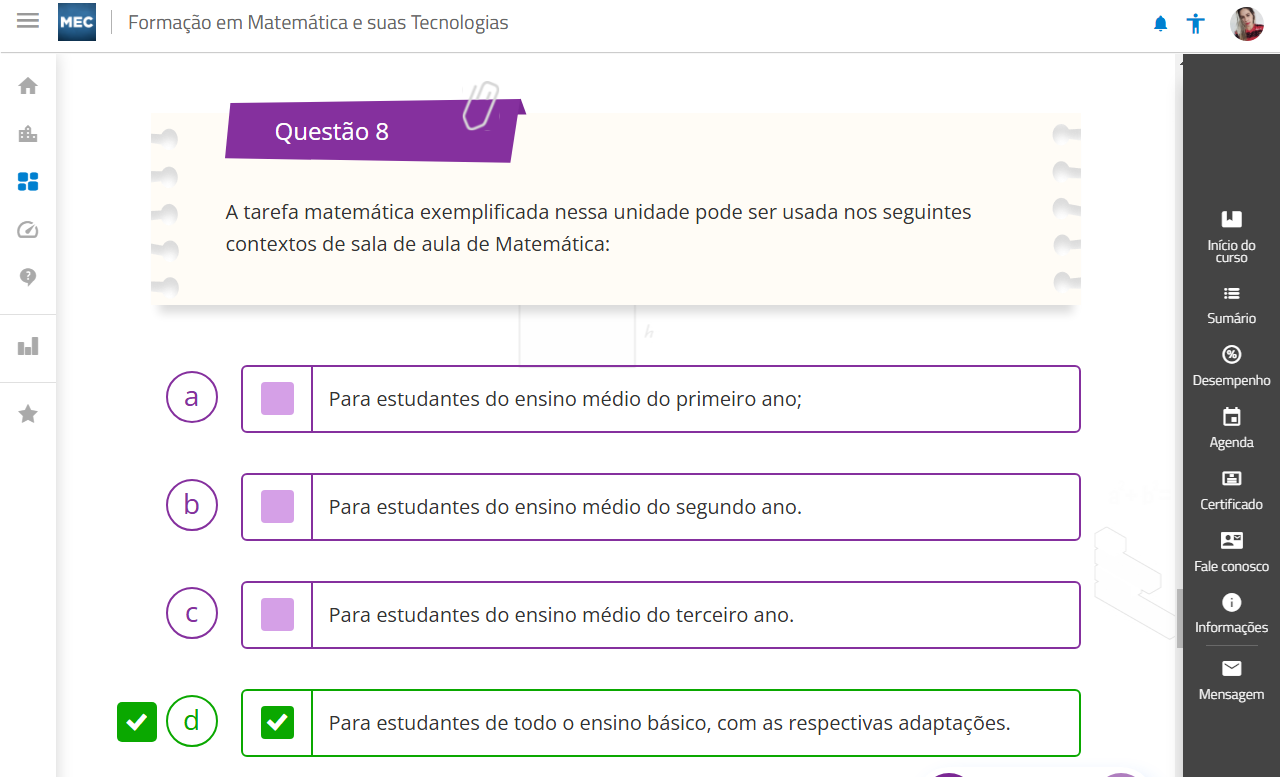Screen dimensions: 1280x777
Task: Click the home icon in left sidebar
Action: click(x=28, y=86)
